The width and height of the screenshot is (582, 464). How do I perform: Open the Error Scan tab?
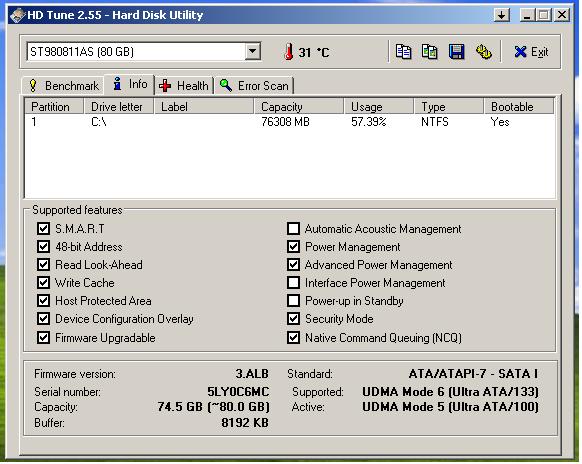[x=254, y=86]
